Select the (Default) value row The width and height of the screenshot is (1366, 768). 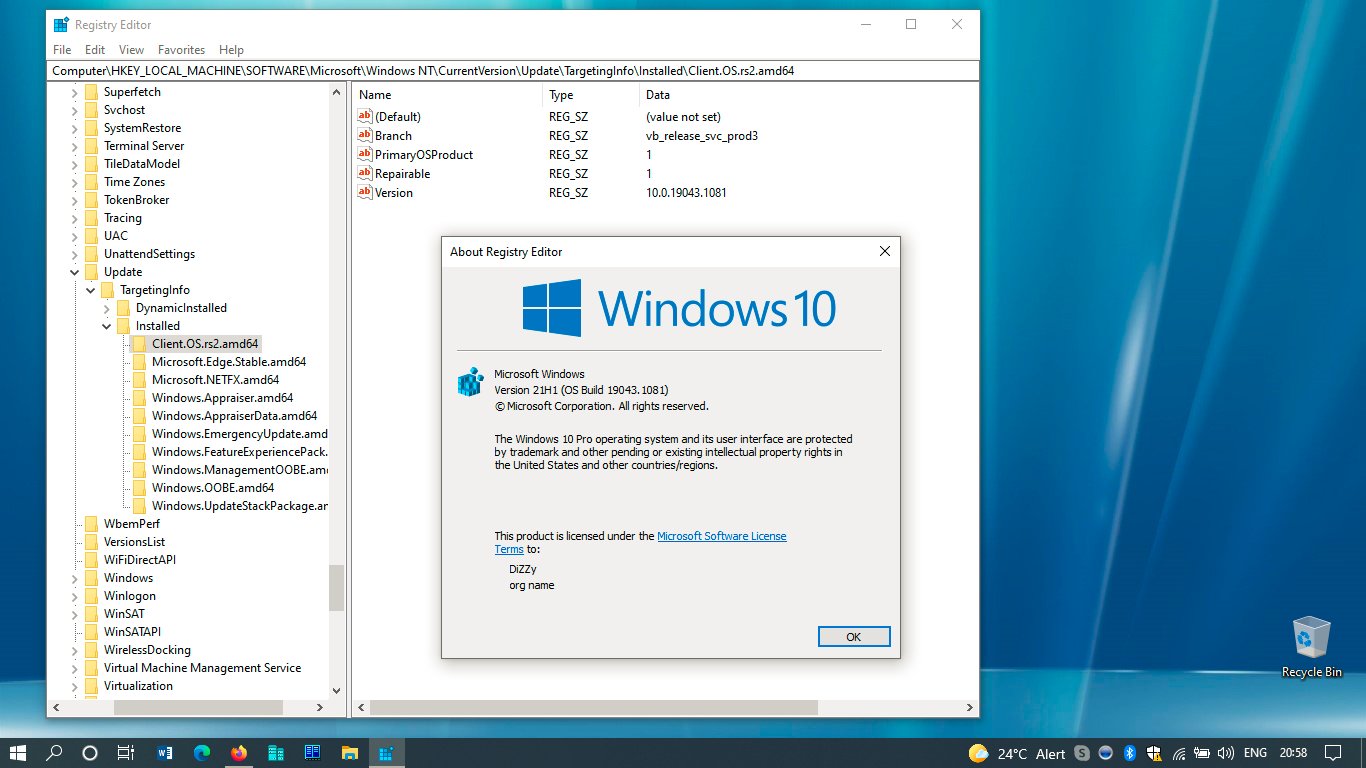[398, 117]
